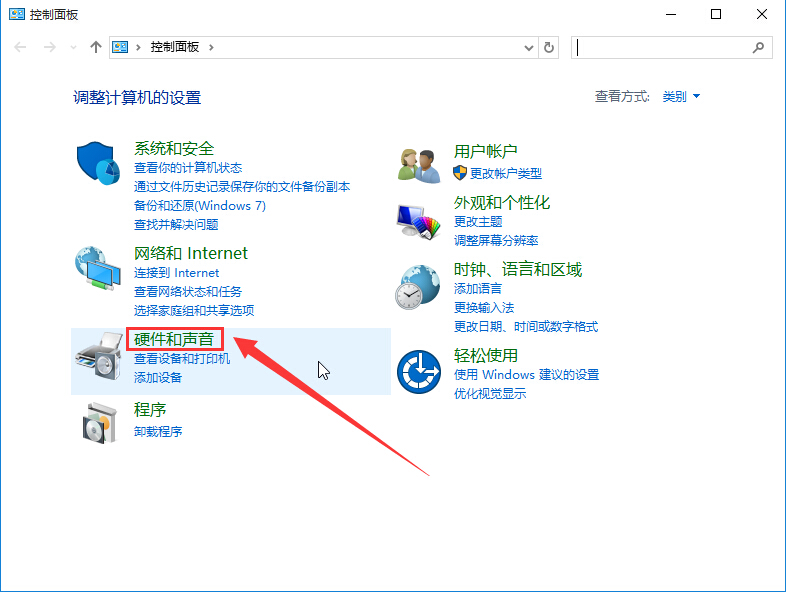Viewport: 786px width, 592px height.
Task: Click in the Control Panel search box
Action: 660,47
